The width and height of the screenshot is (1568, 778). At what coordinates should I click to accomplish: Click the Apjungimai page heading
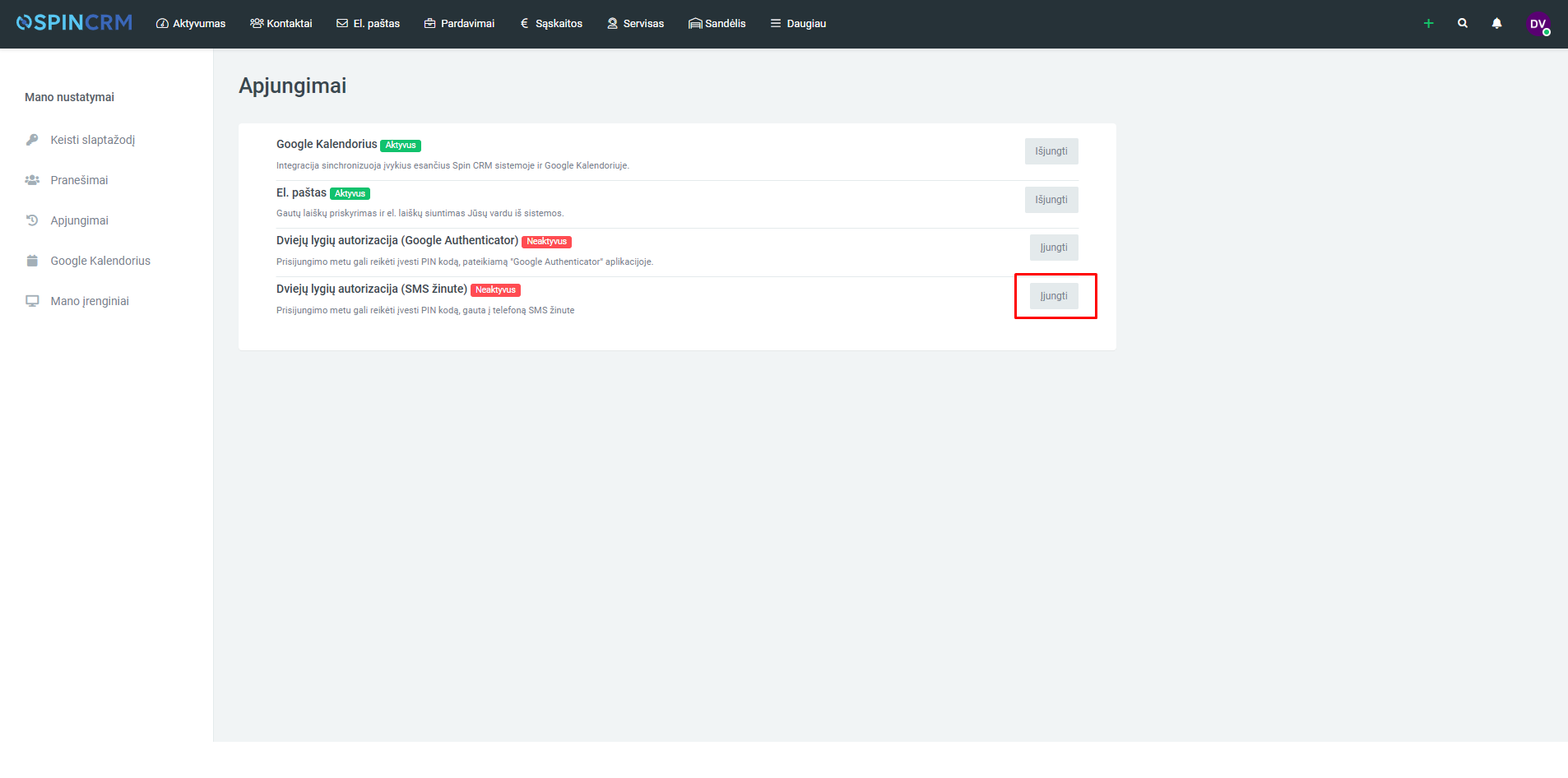coord(292,86)
